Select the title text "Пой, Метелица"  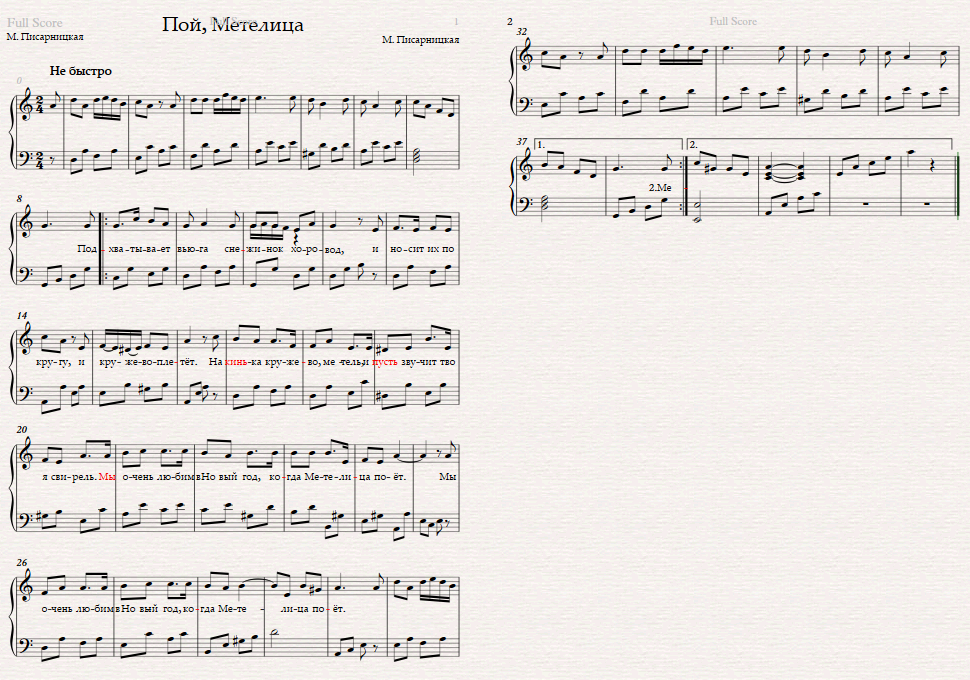[x=233, y=25]
